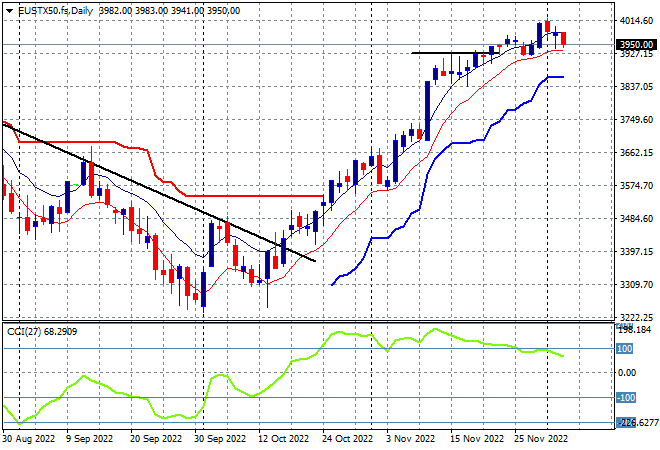Click the 3 Nov 2022 date label
Screen dimensions: 660x450
pos(410,439)
